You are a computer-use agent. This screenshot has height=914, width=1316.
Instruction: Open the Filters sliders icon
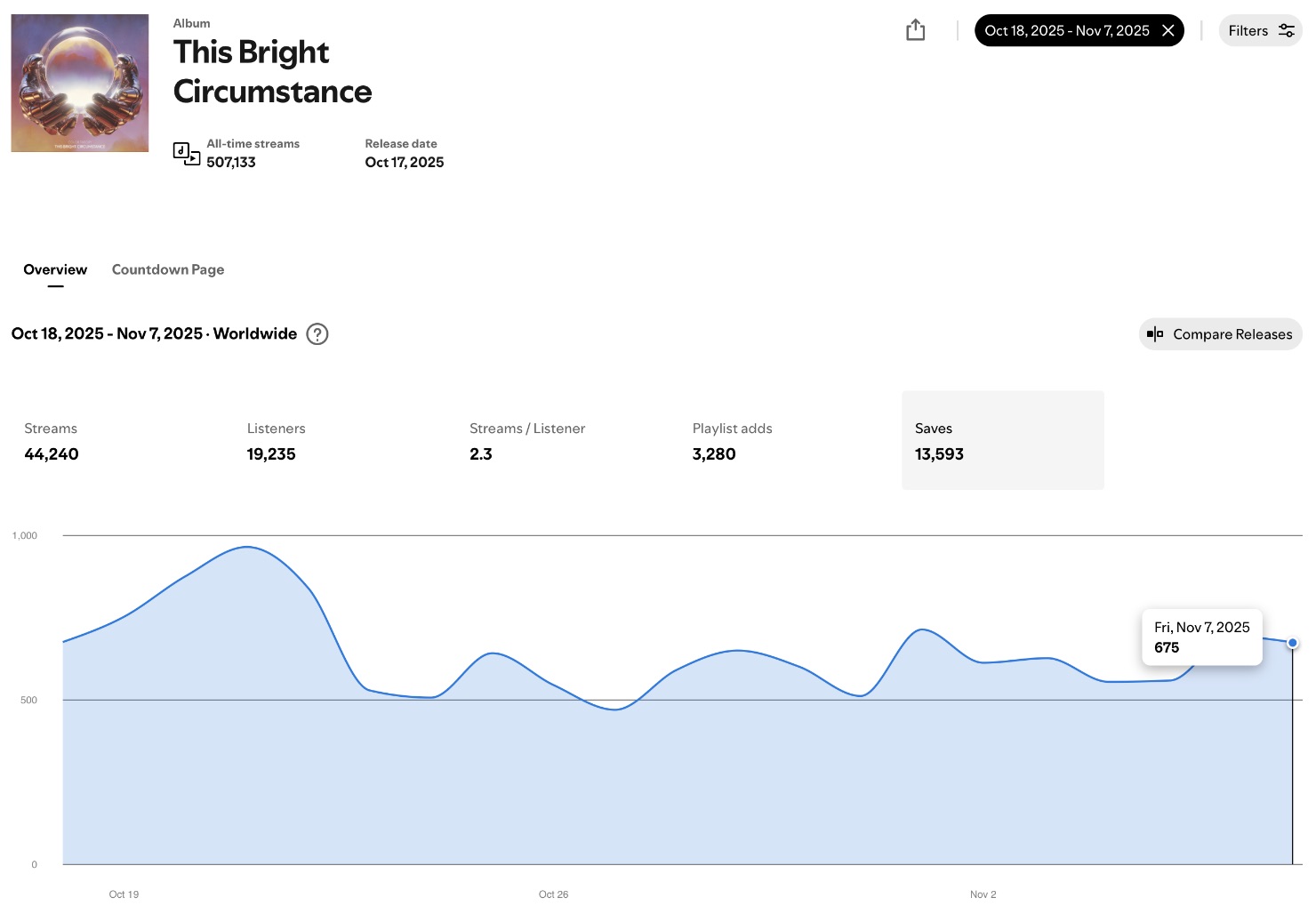1286,31
